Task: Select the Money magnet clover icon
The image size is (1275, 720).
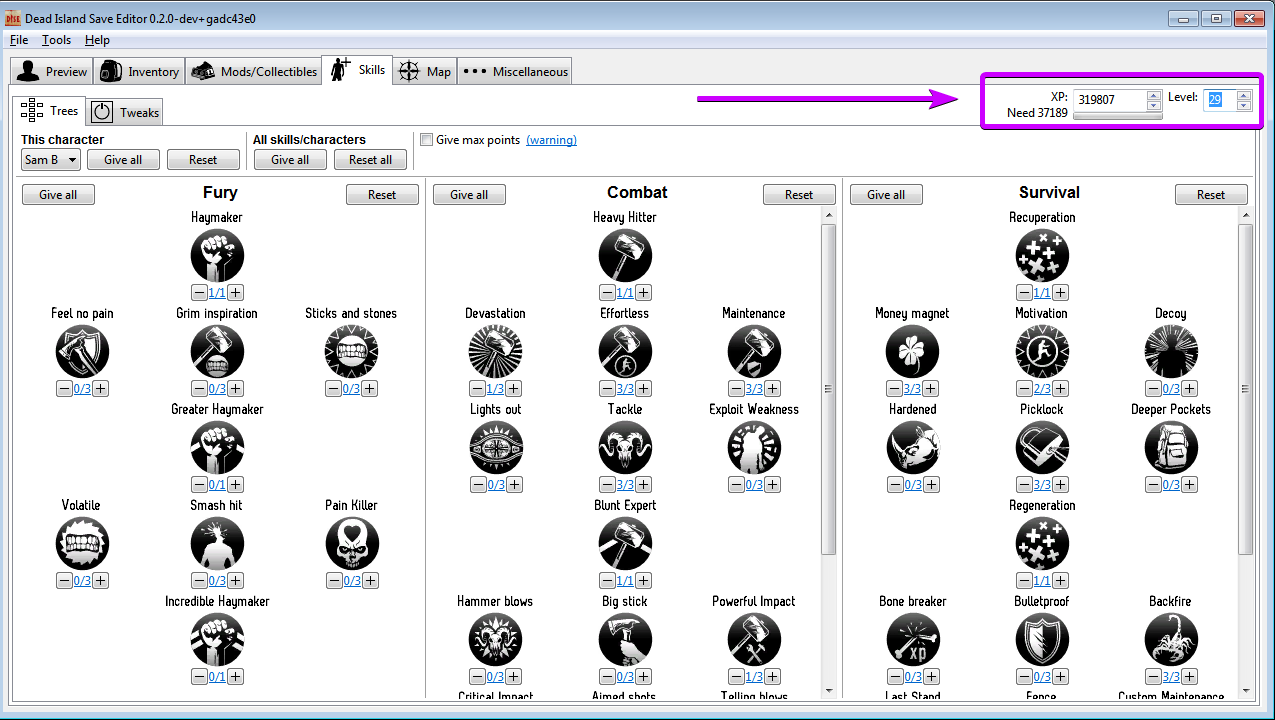Action: tap(912, 351)
